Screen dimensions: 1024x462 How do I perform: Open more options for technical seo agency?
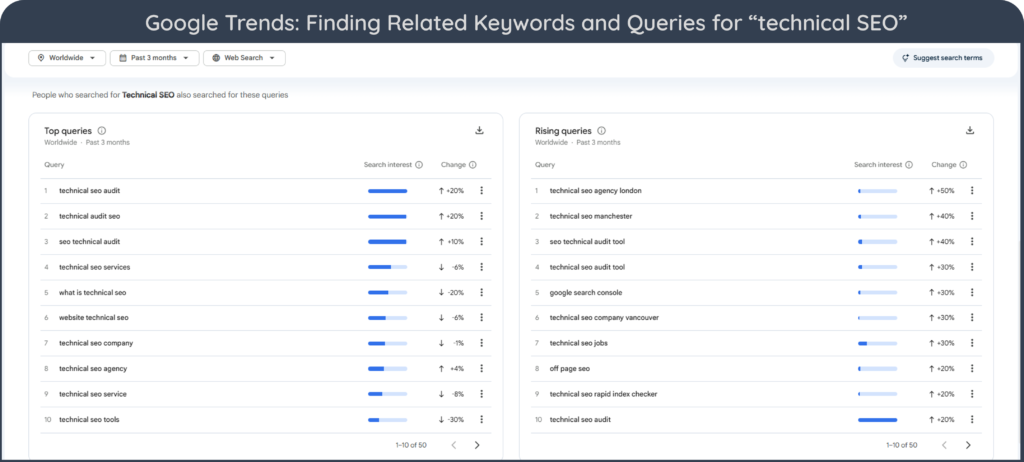(481, 369)
